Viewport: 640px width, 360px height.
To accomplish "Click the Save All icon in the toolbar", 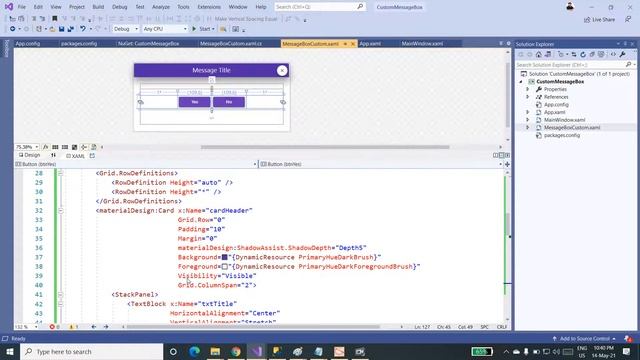I will [71, 29].
